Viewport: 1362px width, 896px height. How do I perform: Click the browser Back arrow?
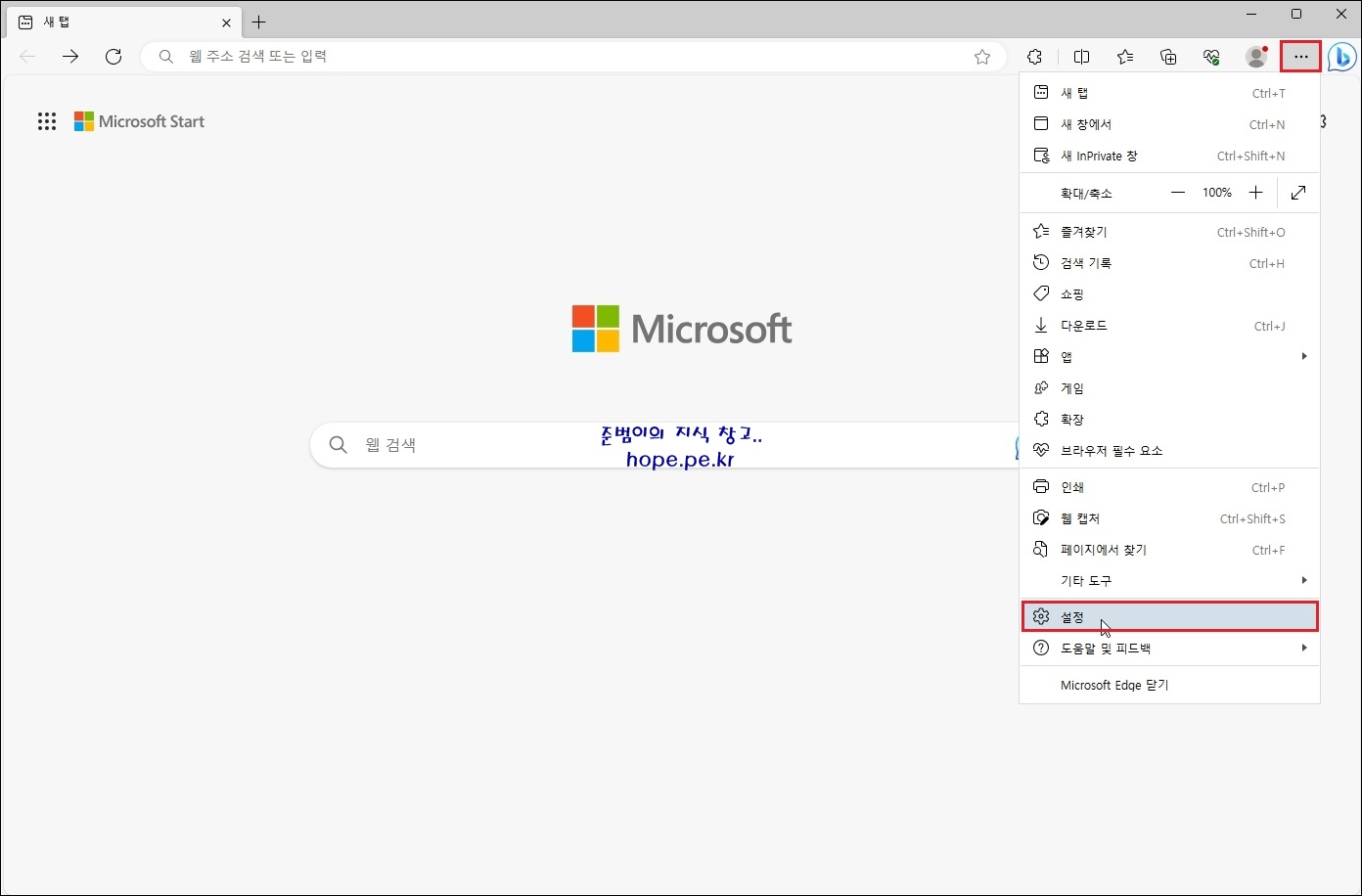pyautogui.click(x=27, y=57)
